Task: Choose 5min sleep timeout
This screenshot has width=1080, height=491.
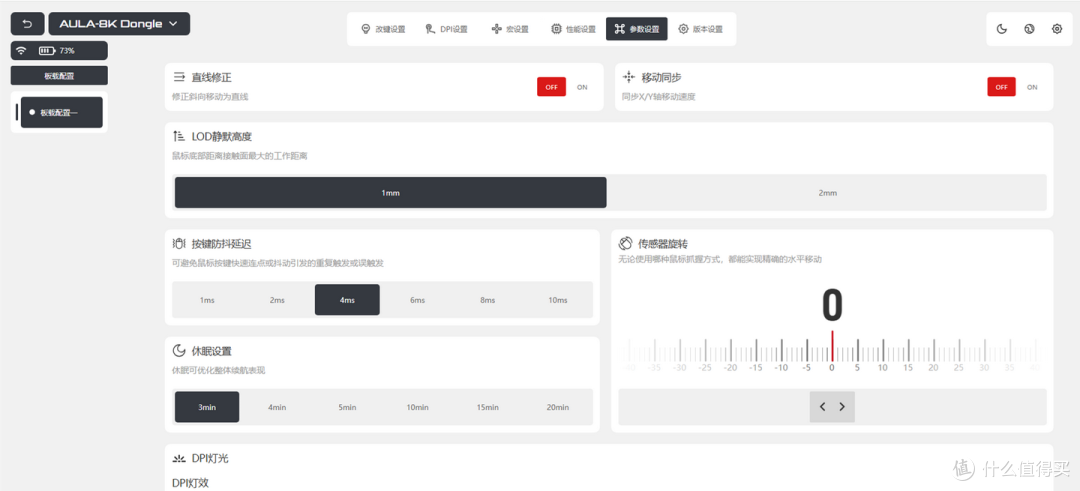Action: (x=347, y=407)
